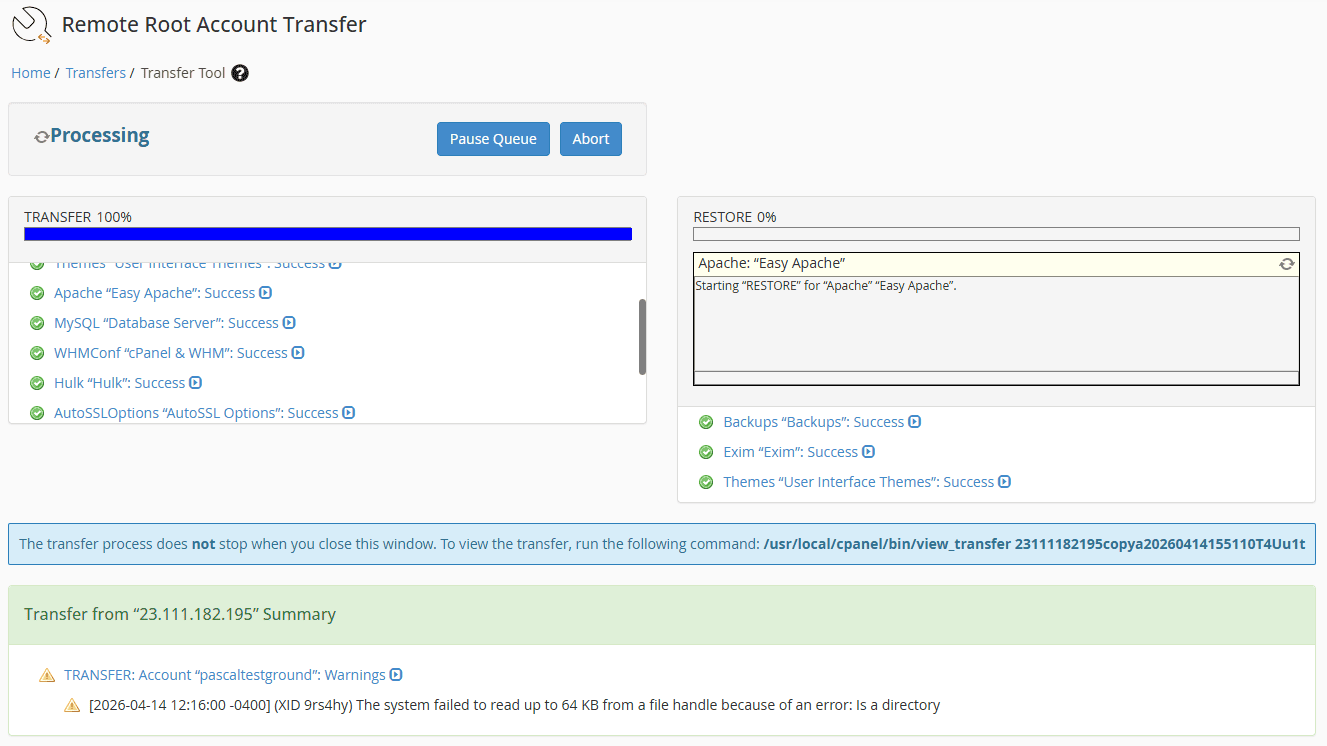The width and height of the screenshot is (1327, 746).
Task: Expand warnings log for pascaltestground account
Action: [398, 674]
